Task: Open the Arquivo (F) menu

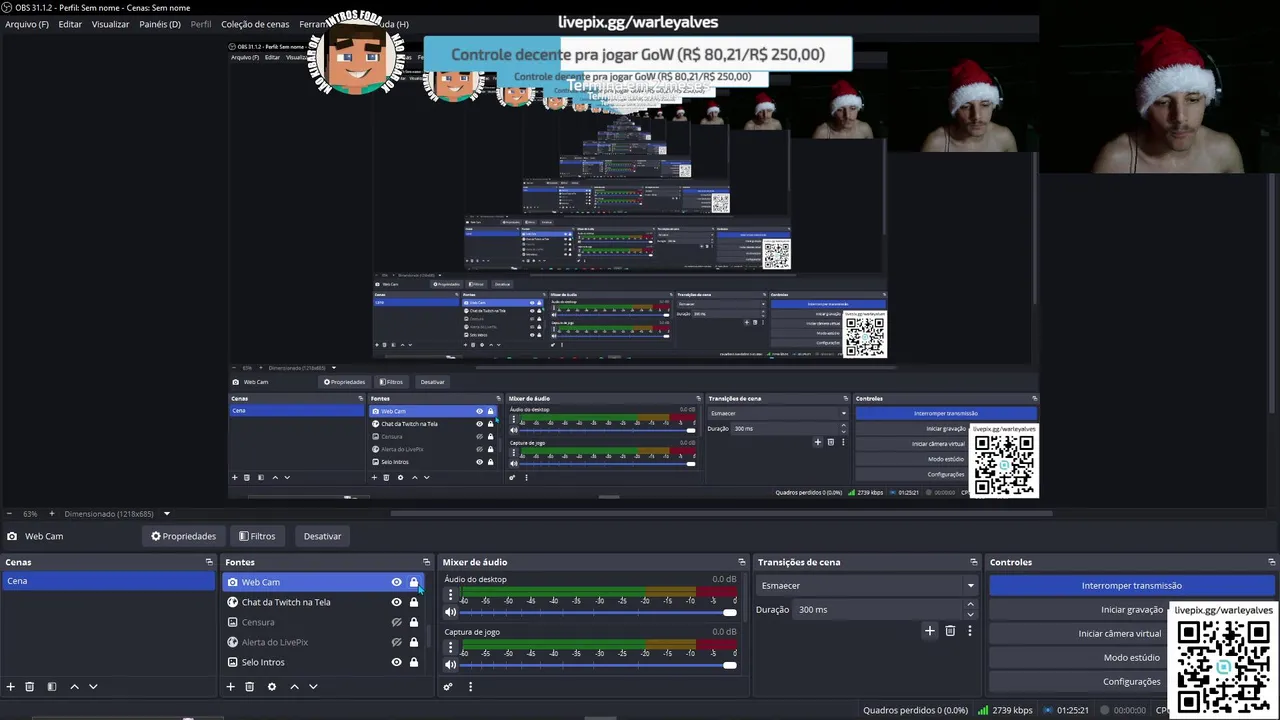Action: pos(27,24)
